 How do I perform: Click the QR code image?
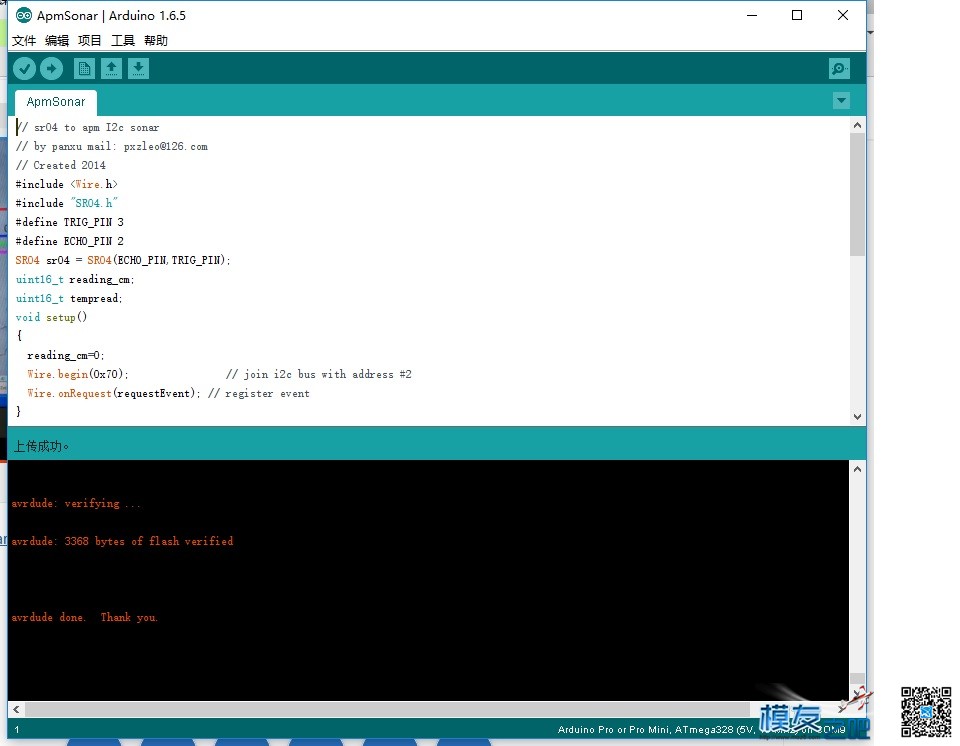pos(926,712)
